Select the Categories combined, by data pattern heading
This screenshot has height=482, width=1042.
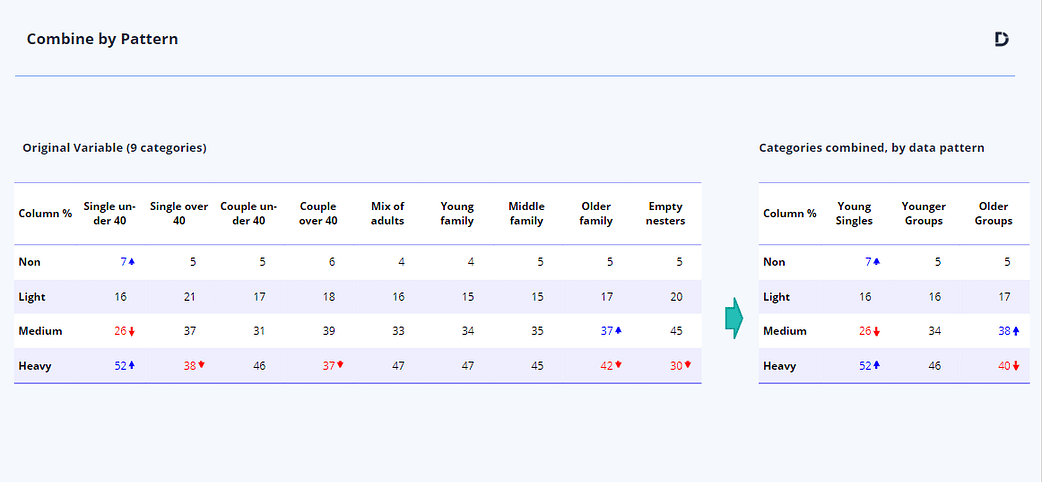(x=871, y=148)
